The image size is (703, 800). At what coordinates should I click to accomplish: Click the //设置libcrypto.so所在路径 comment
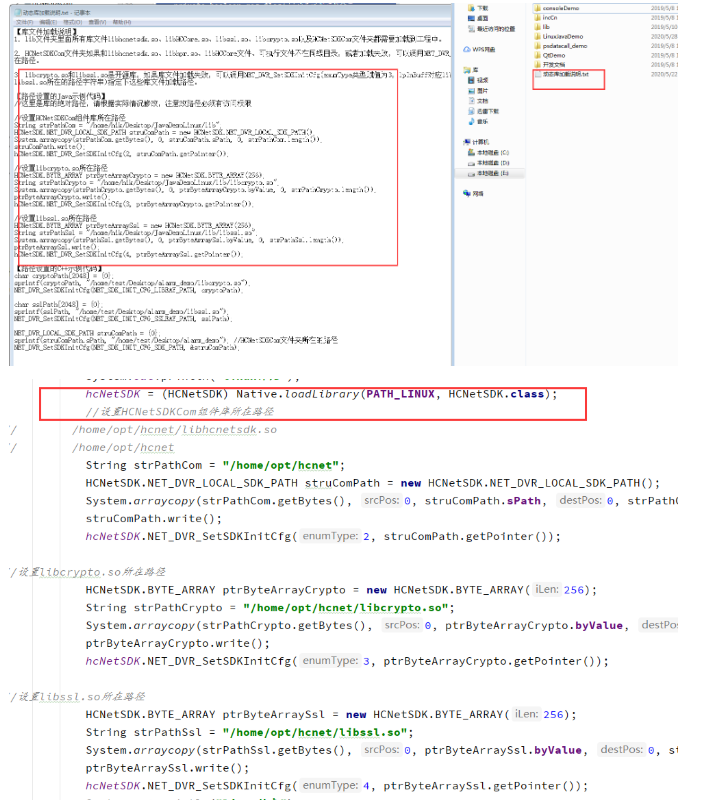(x=87, y=572)
